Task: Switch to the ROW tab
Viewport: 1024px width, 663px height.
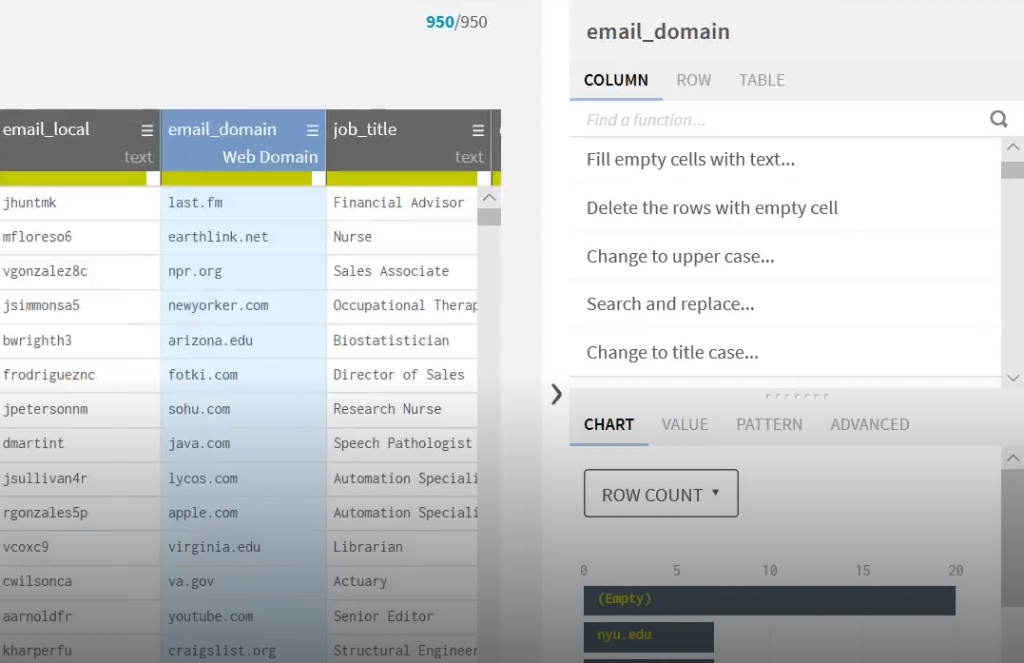Action: [x=694, y=80]
